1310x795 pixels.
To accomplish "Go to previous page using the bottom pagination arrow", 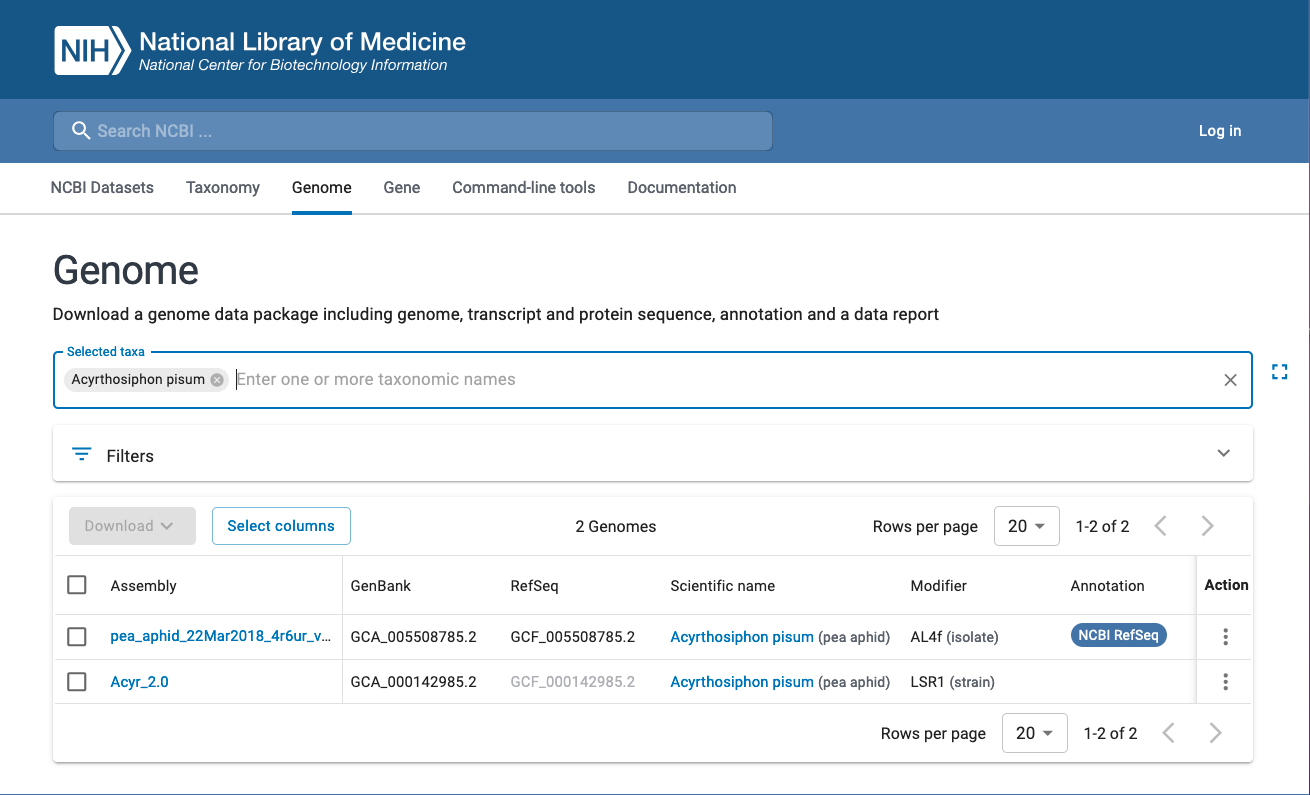I will click(1168, 733).
